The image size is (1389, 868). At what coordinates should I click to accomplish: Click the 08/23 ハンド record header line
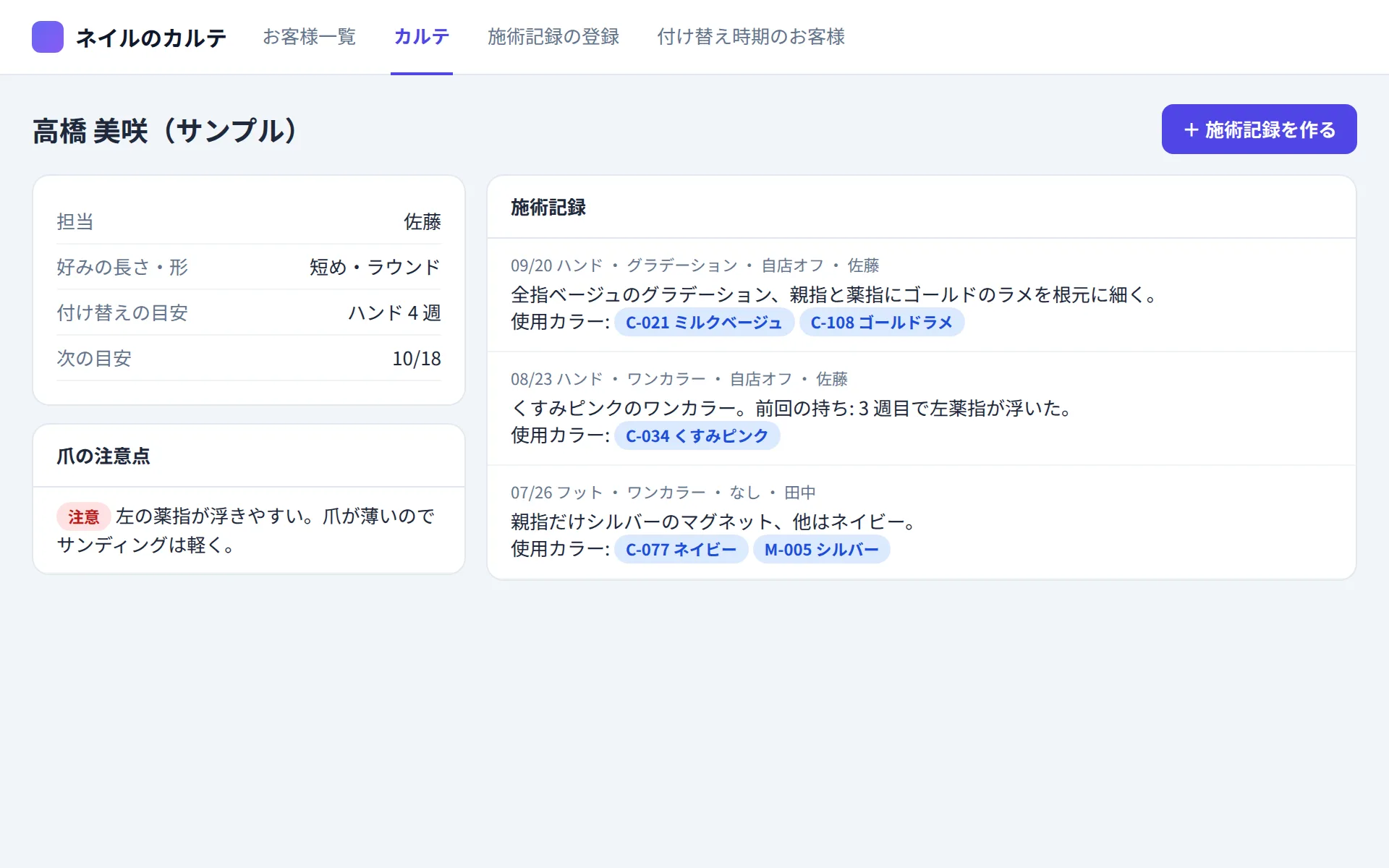point(679,379)
